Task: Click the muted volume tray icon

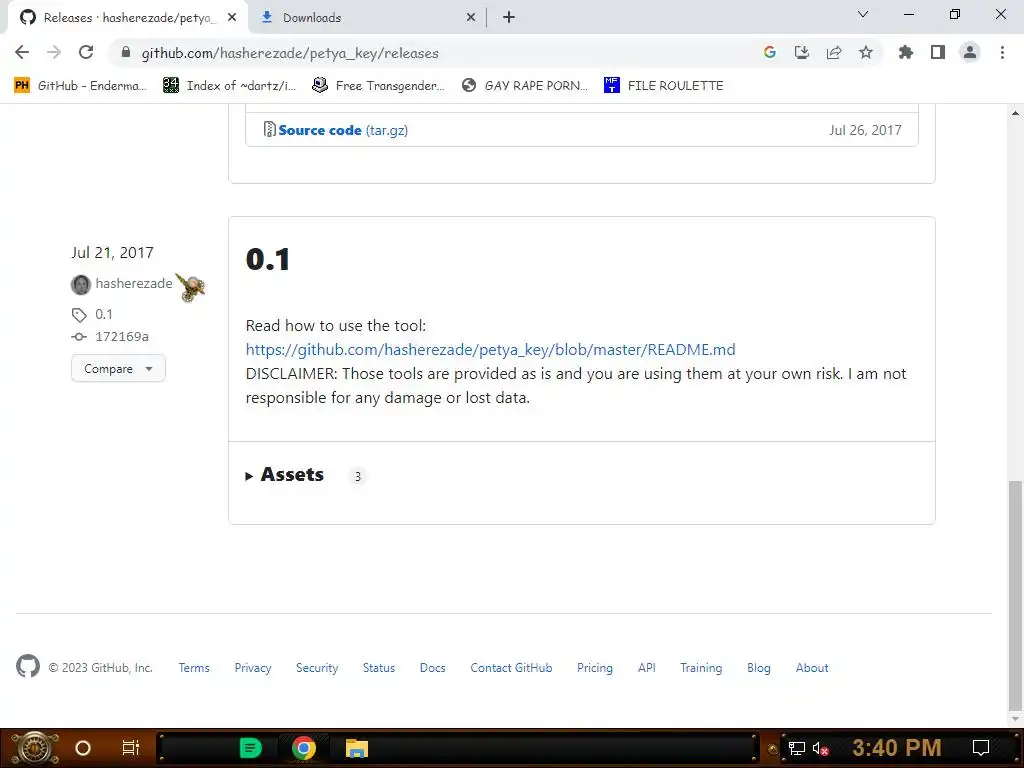Action: click(x=820, y=748)
